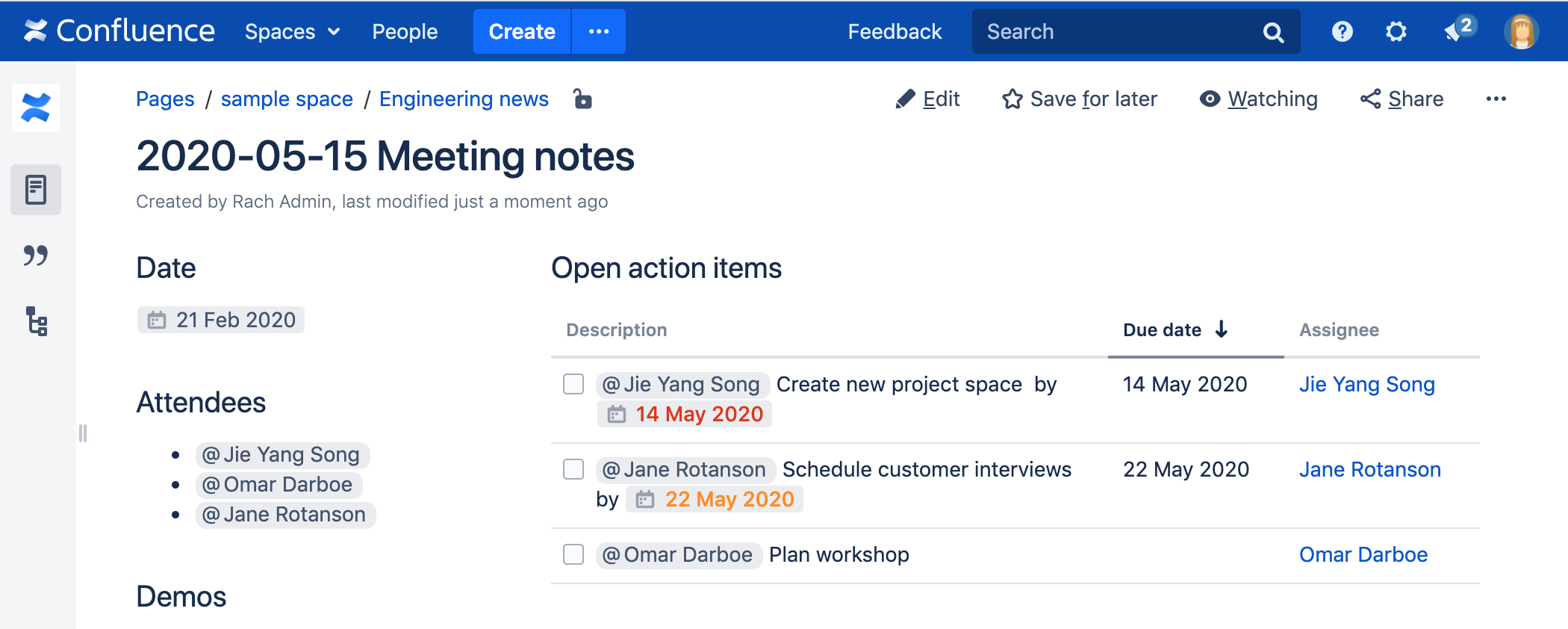The width and height of the screenshot is (1568, 629).
Task: Click the space logo in sidebar
Action: pos(36,108)
